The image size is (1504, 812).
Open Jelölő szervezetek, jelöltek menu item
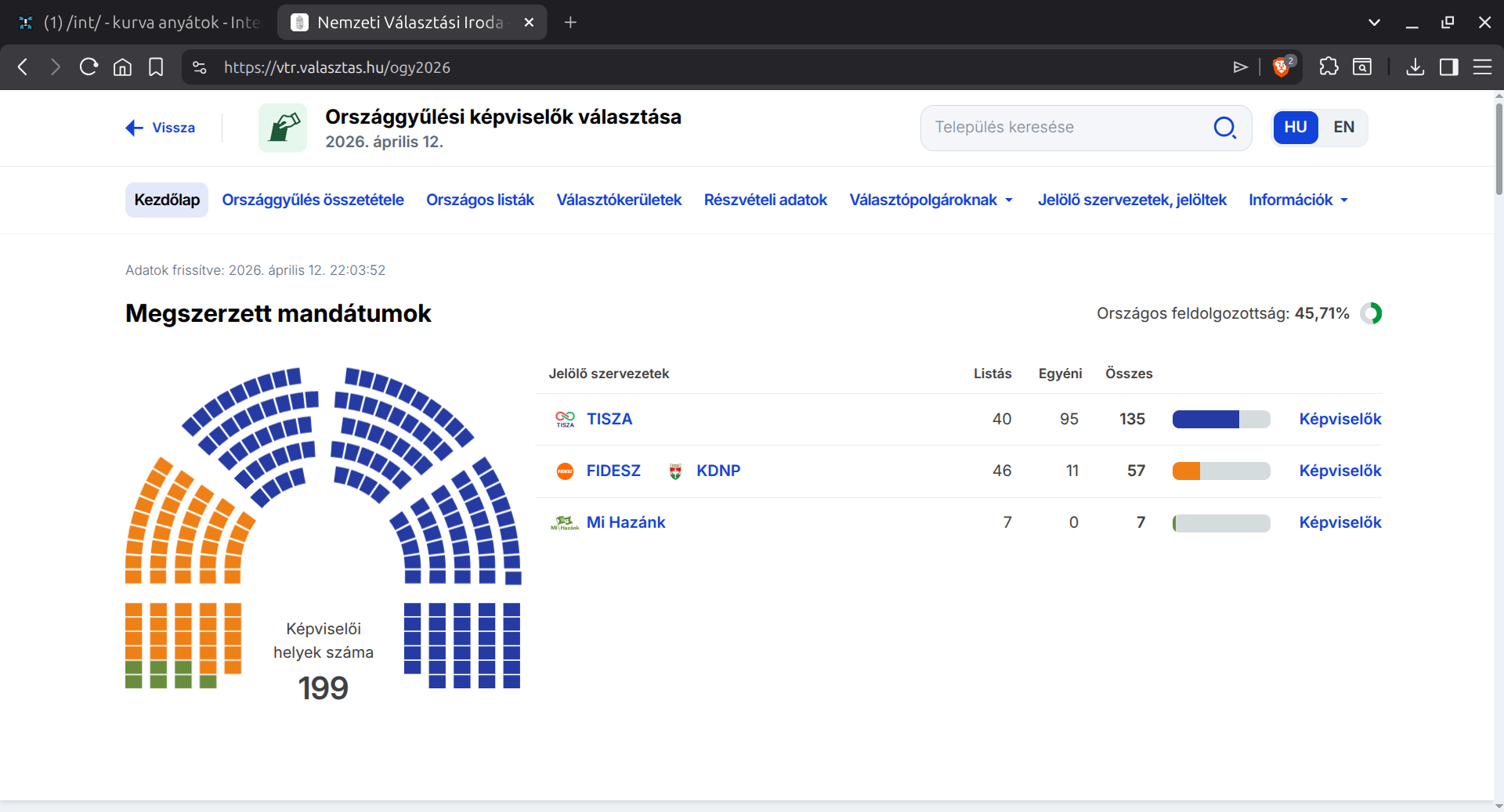tap(1132, 200)
